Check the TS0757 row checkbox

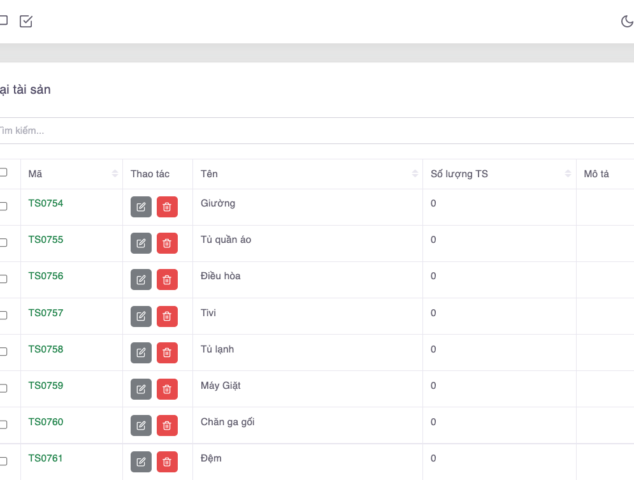point(3,315)
